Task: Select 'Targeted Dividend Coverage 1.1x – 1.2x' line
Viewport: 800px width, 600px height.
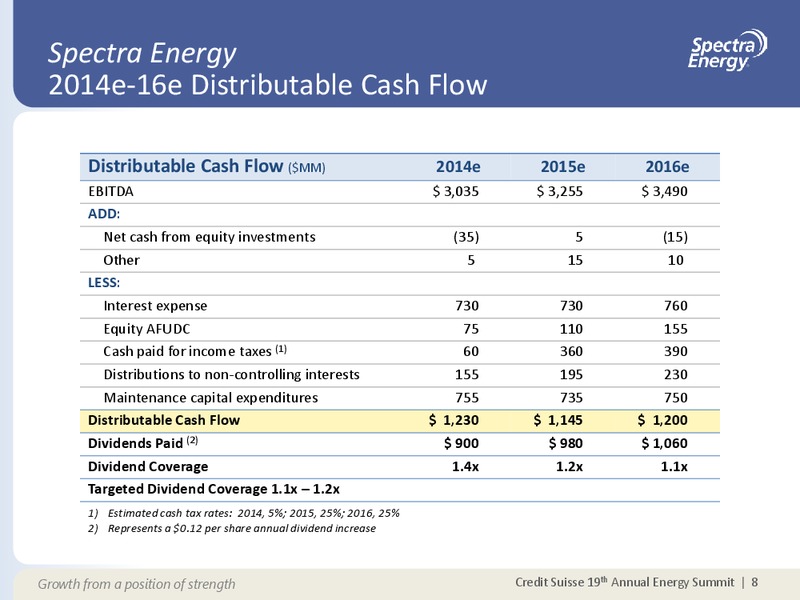Action: point(214,489)
